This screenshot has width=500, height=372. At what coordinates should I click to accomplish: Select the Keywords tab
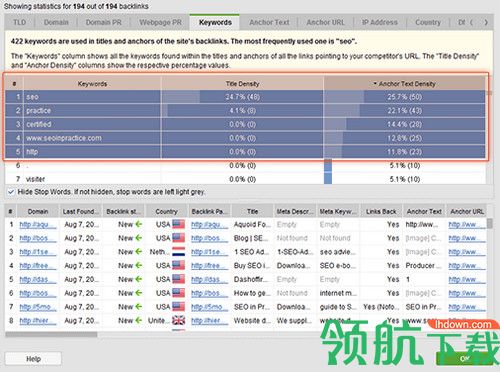pos(215,22)
